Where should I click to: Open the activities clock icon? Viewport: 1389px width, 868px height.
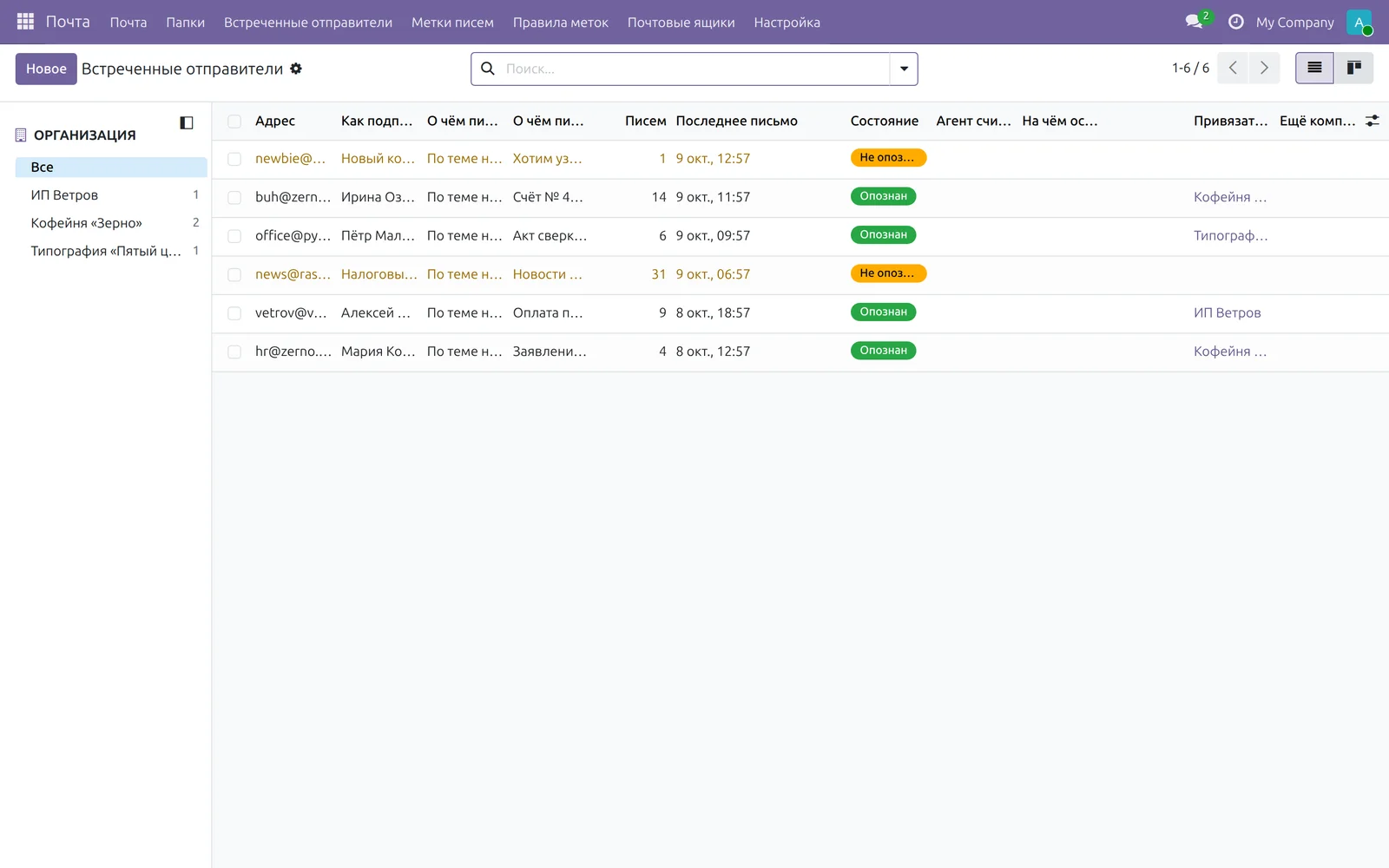1236,22
